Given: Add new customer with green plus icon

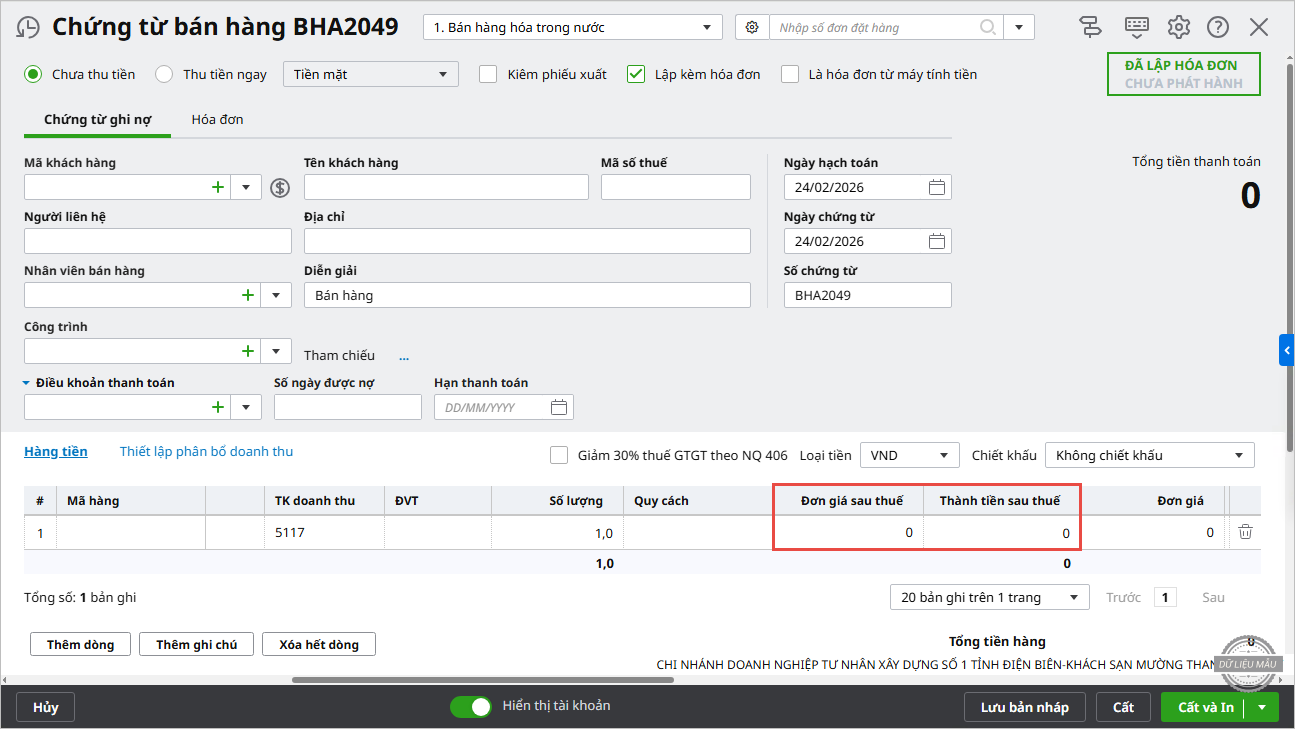Looking at the screenshot, I should point(218,187).
